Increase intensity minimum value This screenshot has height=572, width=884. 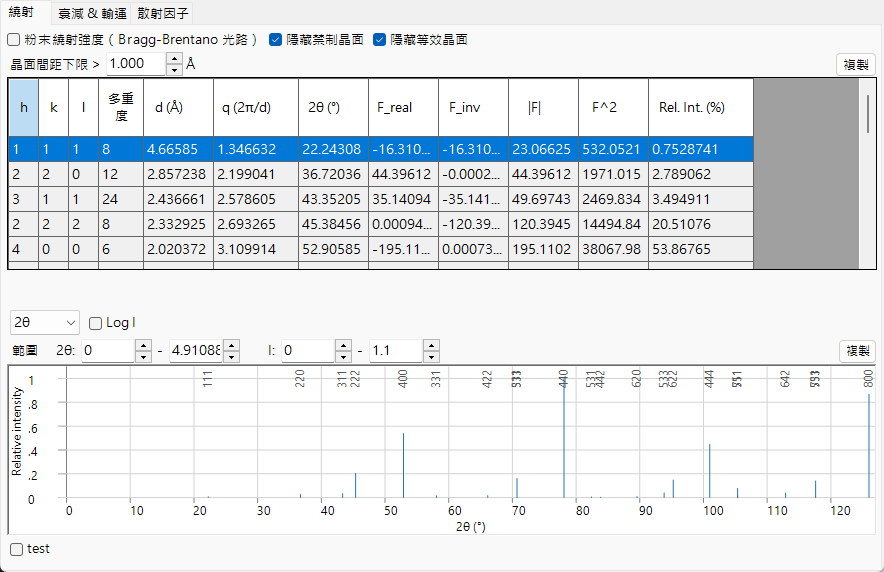pyautogui.click(x=343, y=345)
